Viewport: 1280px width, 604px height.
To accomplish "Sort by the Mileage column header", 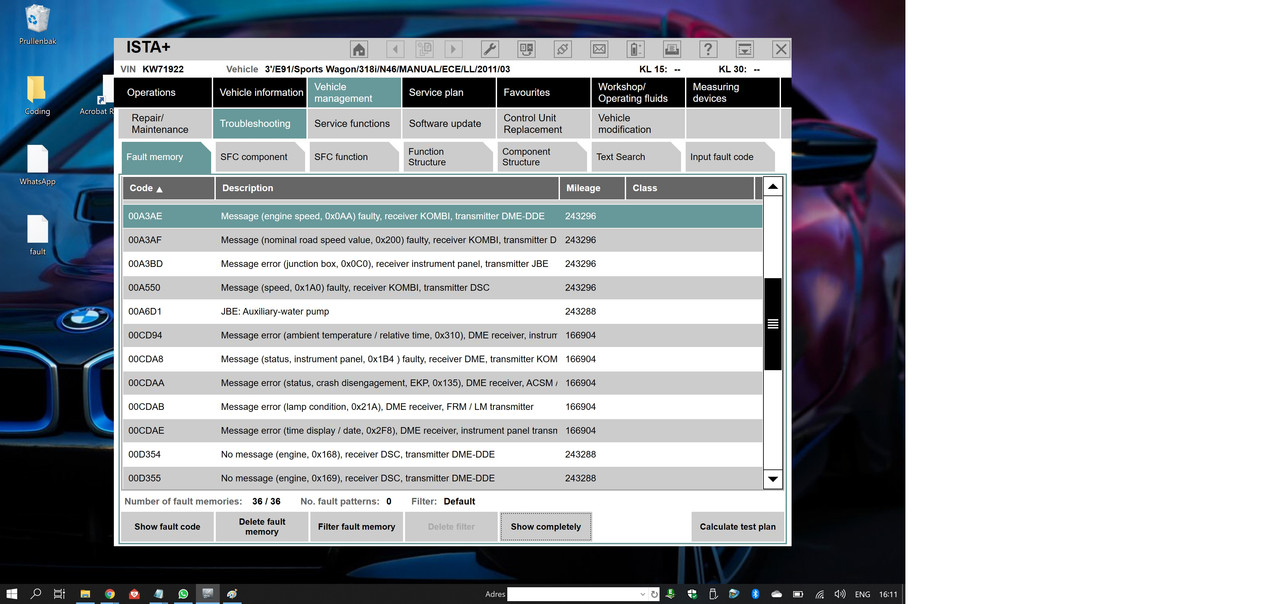I will pos(592,188).
